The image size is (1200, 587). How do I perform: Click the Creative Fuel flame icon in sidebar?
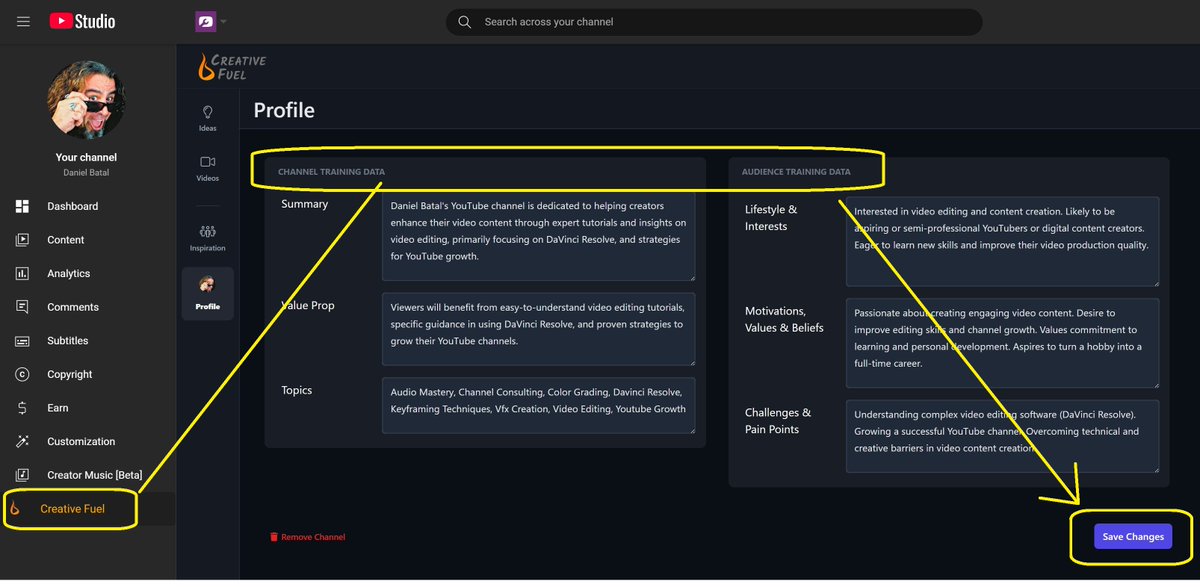[14, 509]
